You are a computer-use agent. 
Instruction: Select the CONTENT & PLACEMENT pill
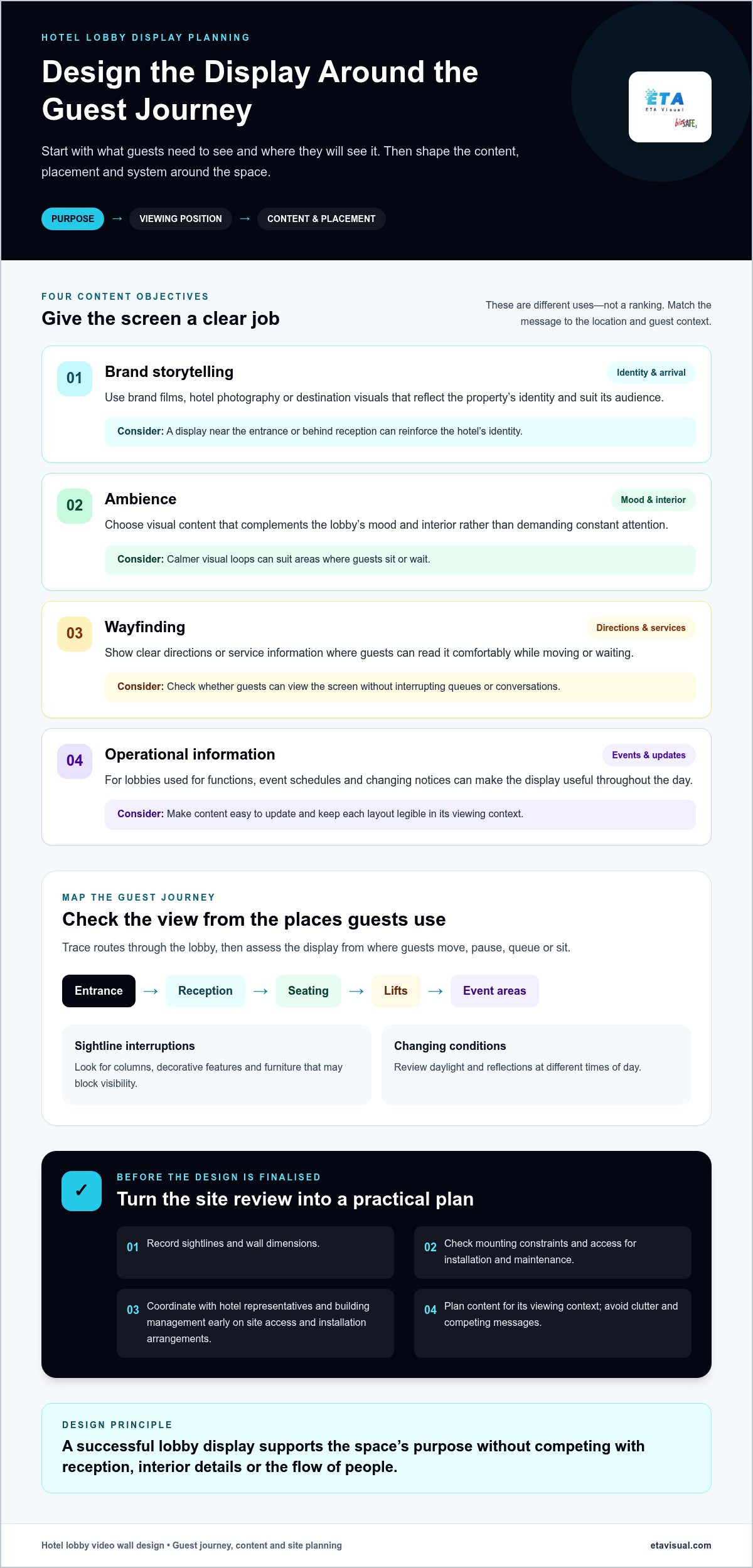click(x=321, y=219)
